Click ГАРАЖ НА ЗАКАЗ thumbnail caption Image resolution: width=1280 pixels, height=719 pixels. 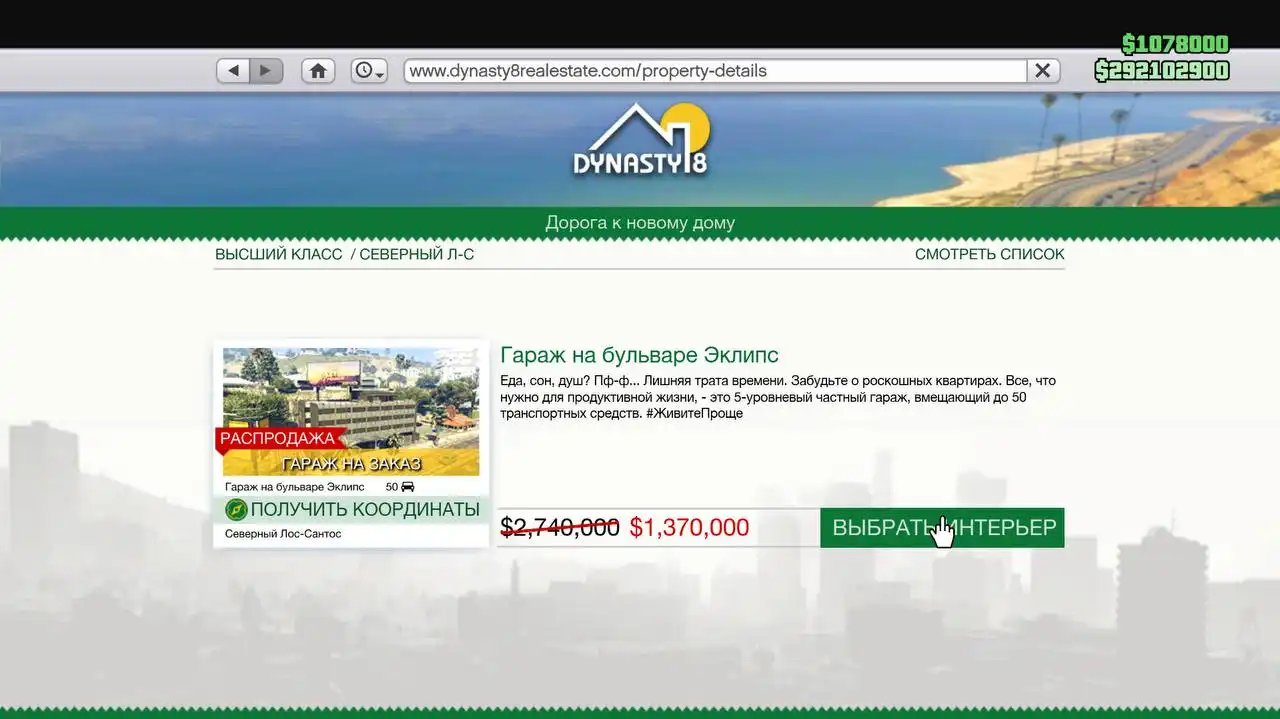[x=351, y=464]
